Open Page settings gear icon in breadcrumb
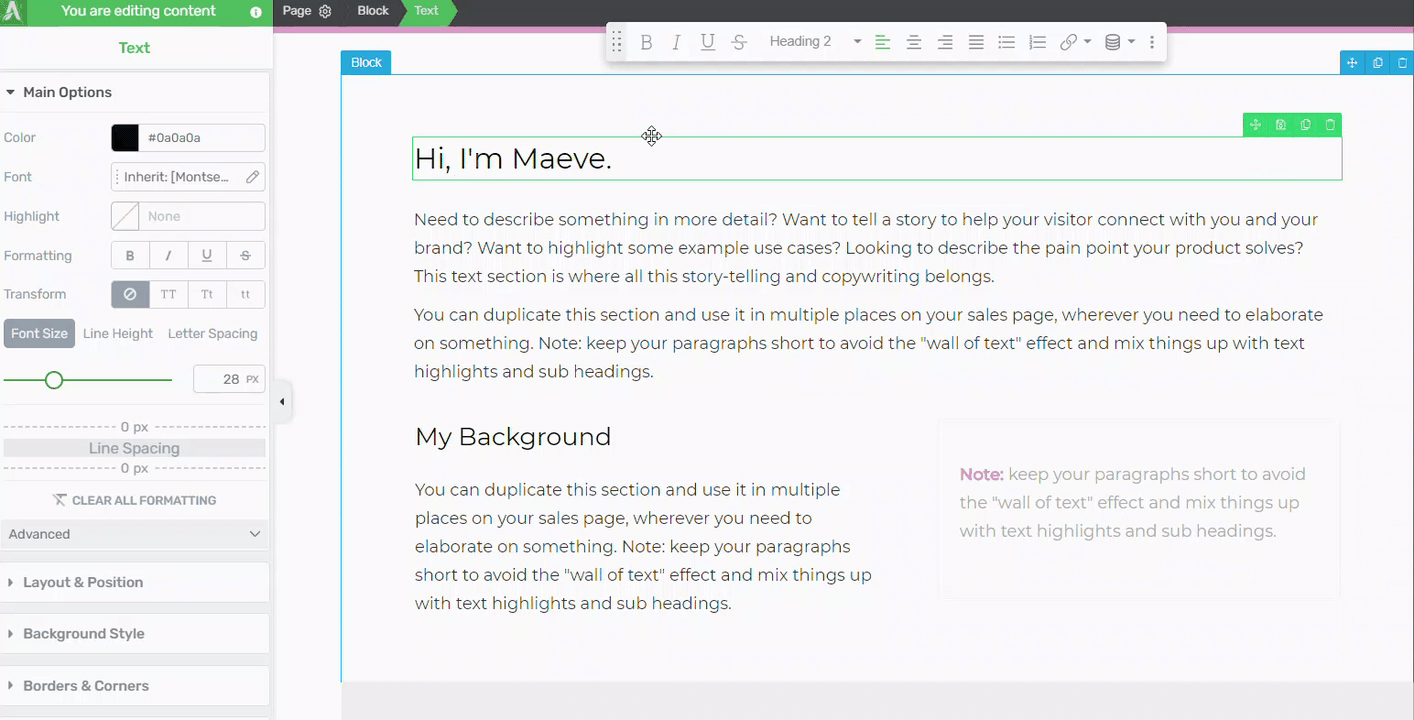 (325, 11)
